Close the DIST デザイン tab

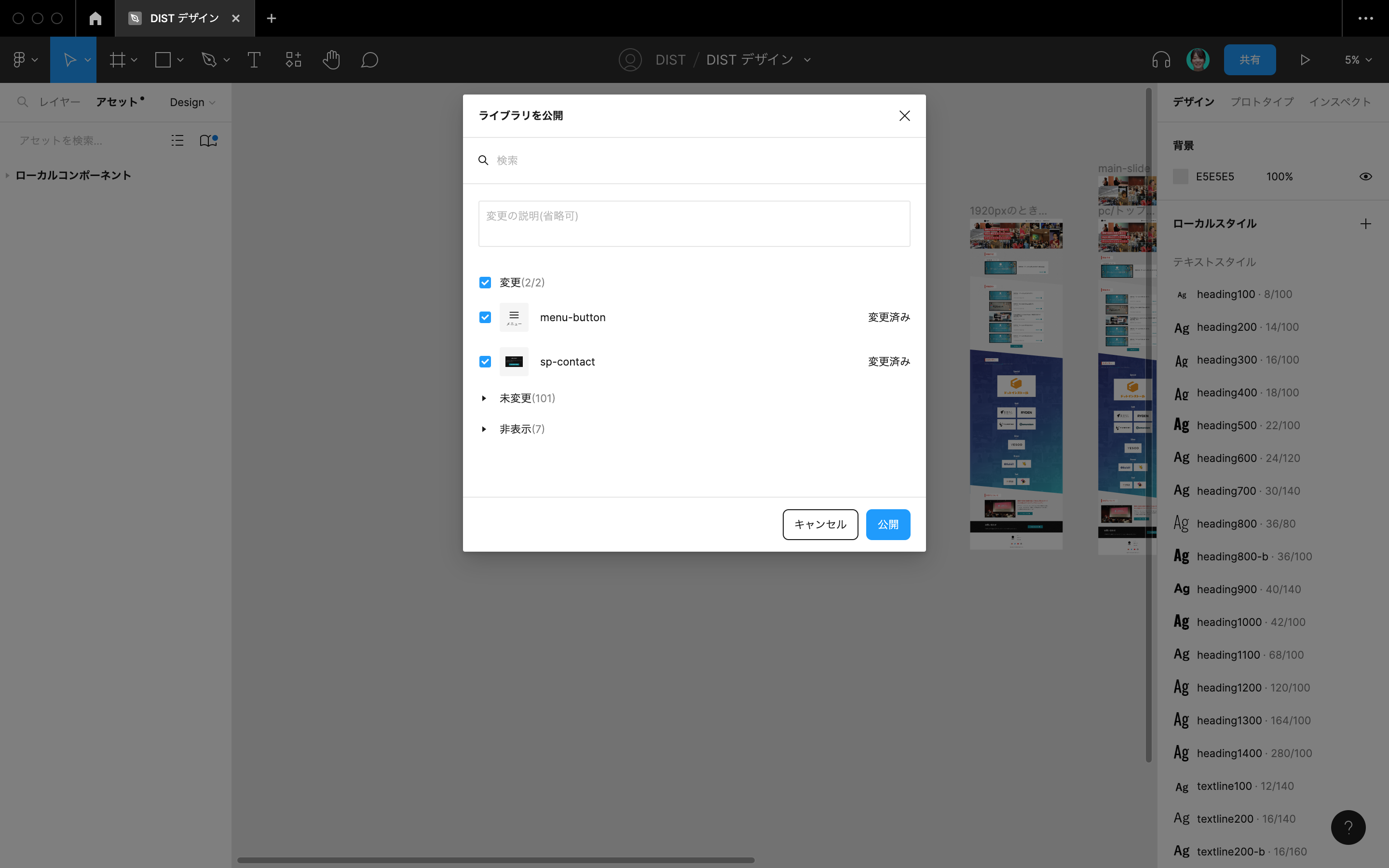click(x=236, y=18)
